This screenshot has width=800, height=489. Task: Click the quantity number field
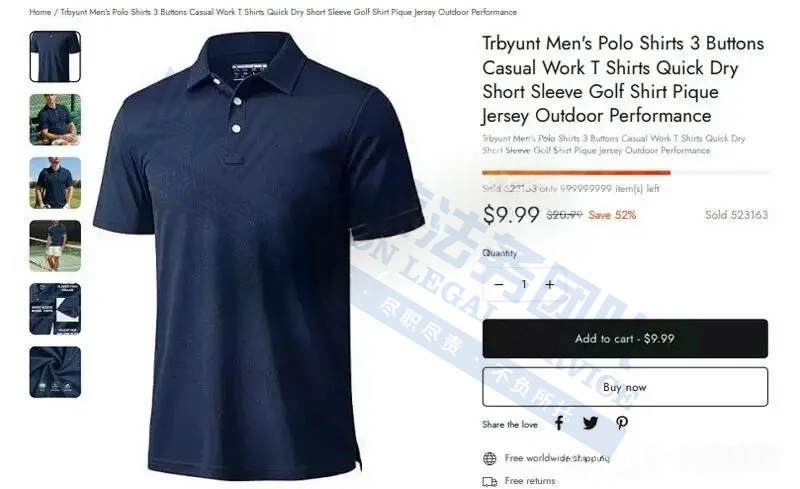tap(524, 284)
